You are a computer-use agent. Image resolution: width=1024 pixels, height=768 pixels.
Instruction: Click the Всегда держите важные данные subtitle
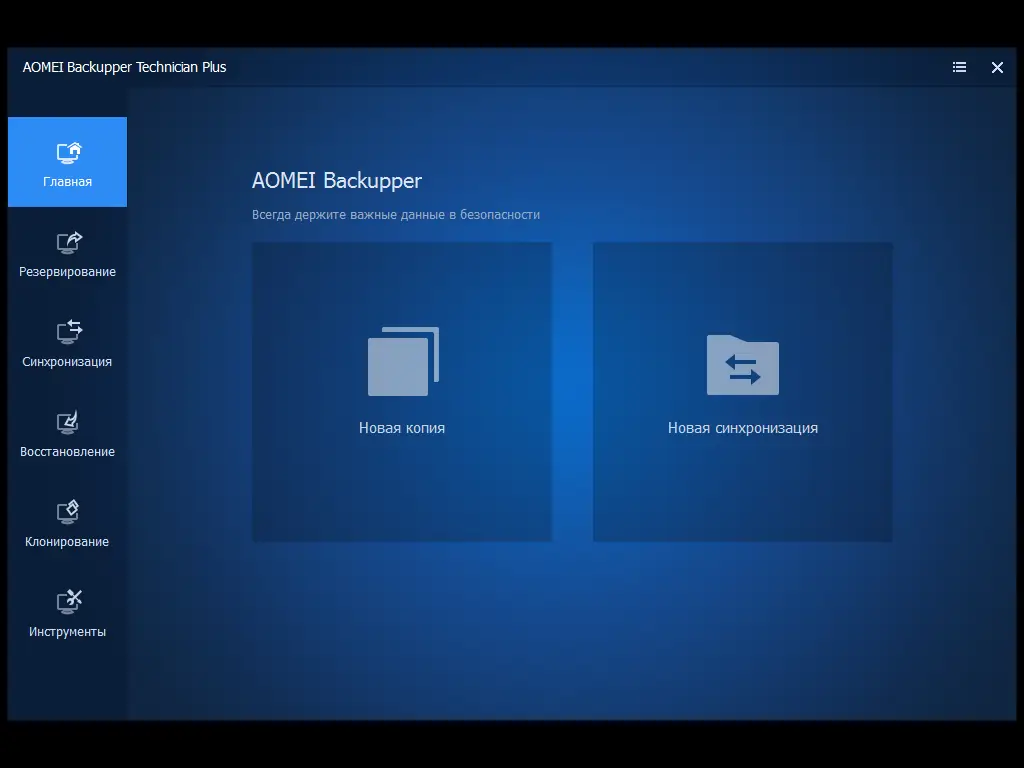(x=396, y=215)
